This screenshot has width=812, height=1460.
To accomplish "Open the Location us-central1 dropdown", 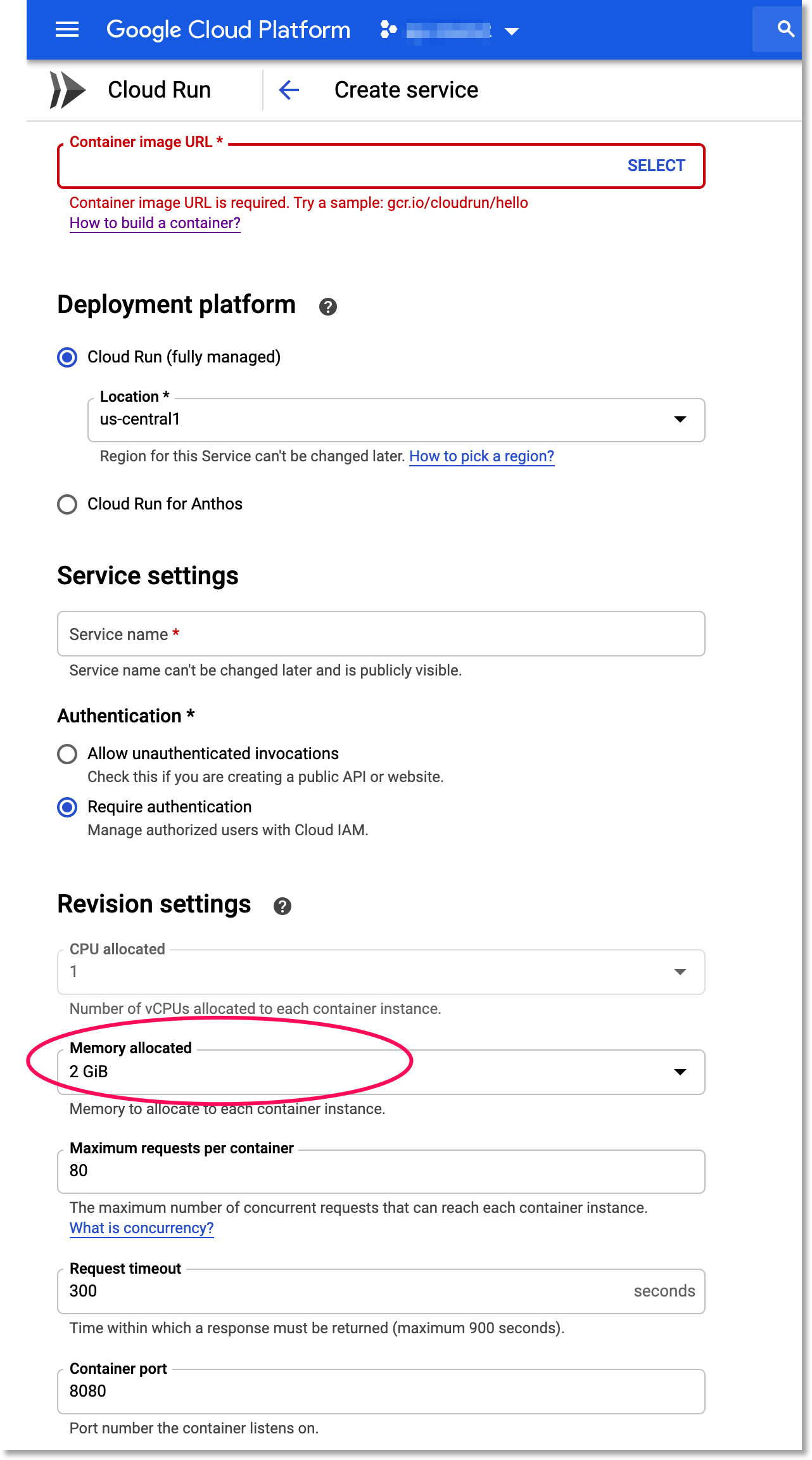I will coord(396,419).
